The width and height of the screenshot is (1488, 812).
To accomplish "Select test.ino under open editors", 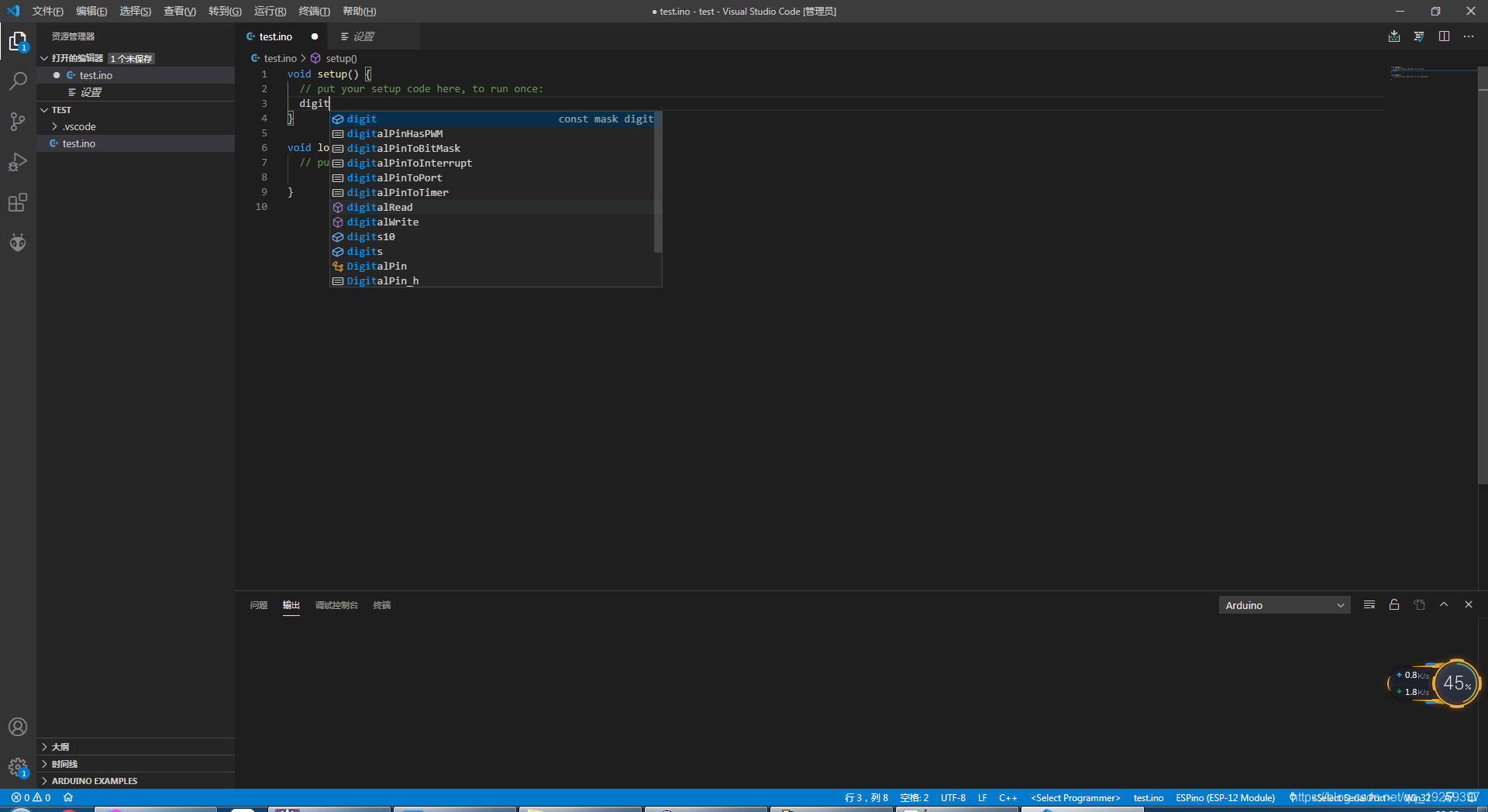I will pyautogui.click(x=136, y=75).
